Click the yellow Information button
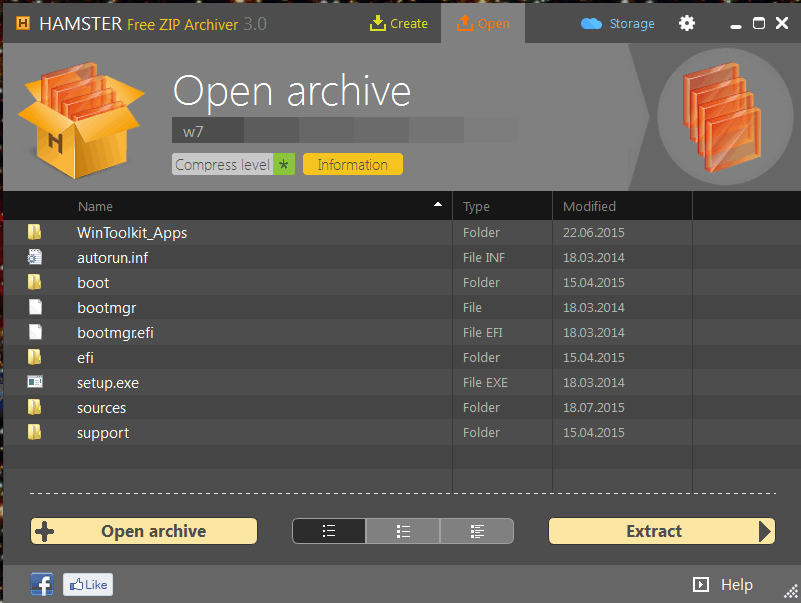The width and height of the screenshot is (801, 603). point(353,165)
